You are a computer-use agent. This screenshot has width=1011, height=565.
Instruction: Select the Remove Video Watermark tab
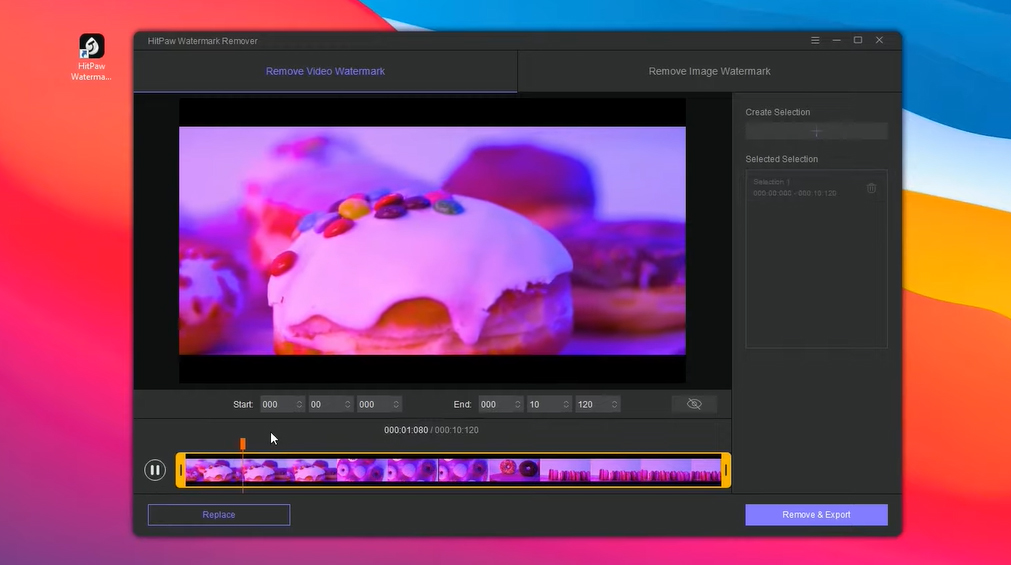325,72
